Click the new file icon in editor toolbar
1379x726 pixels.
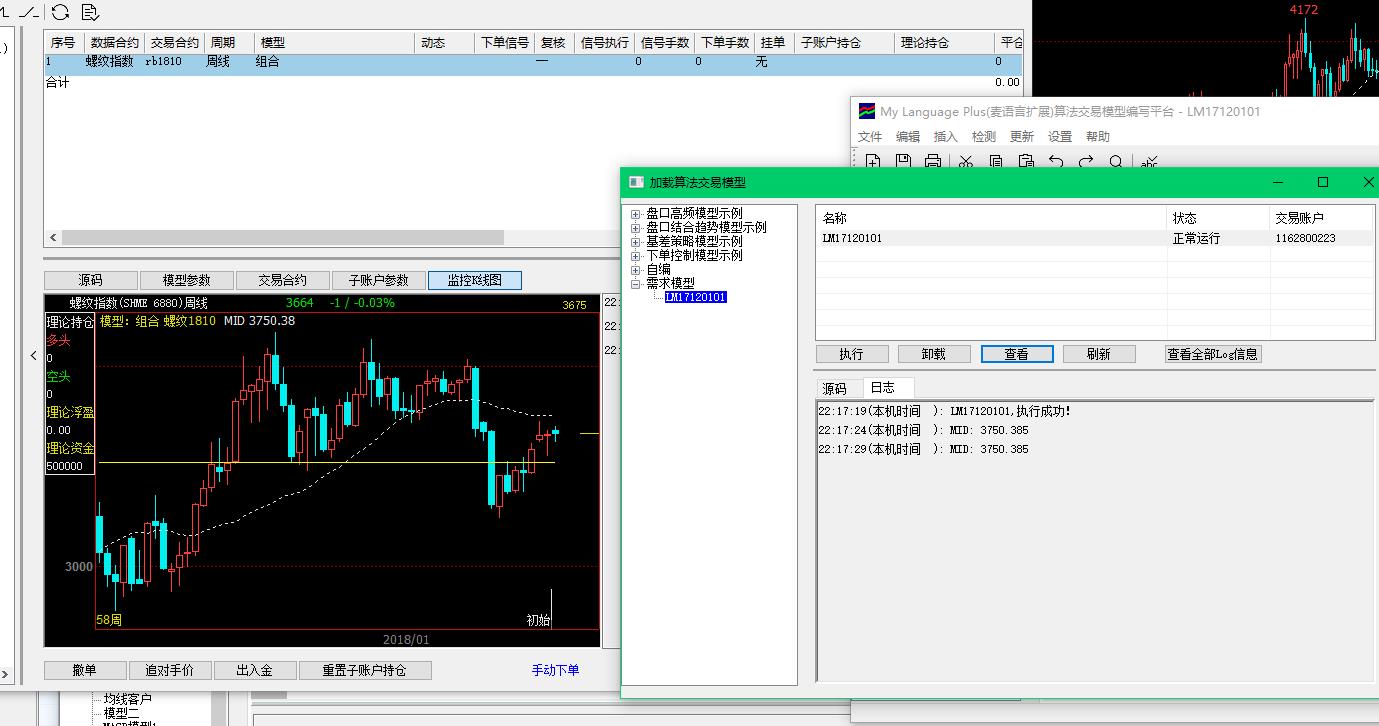pyautogui.click(x=873, y=161)
